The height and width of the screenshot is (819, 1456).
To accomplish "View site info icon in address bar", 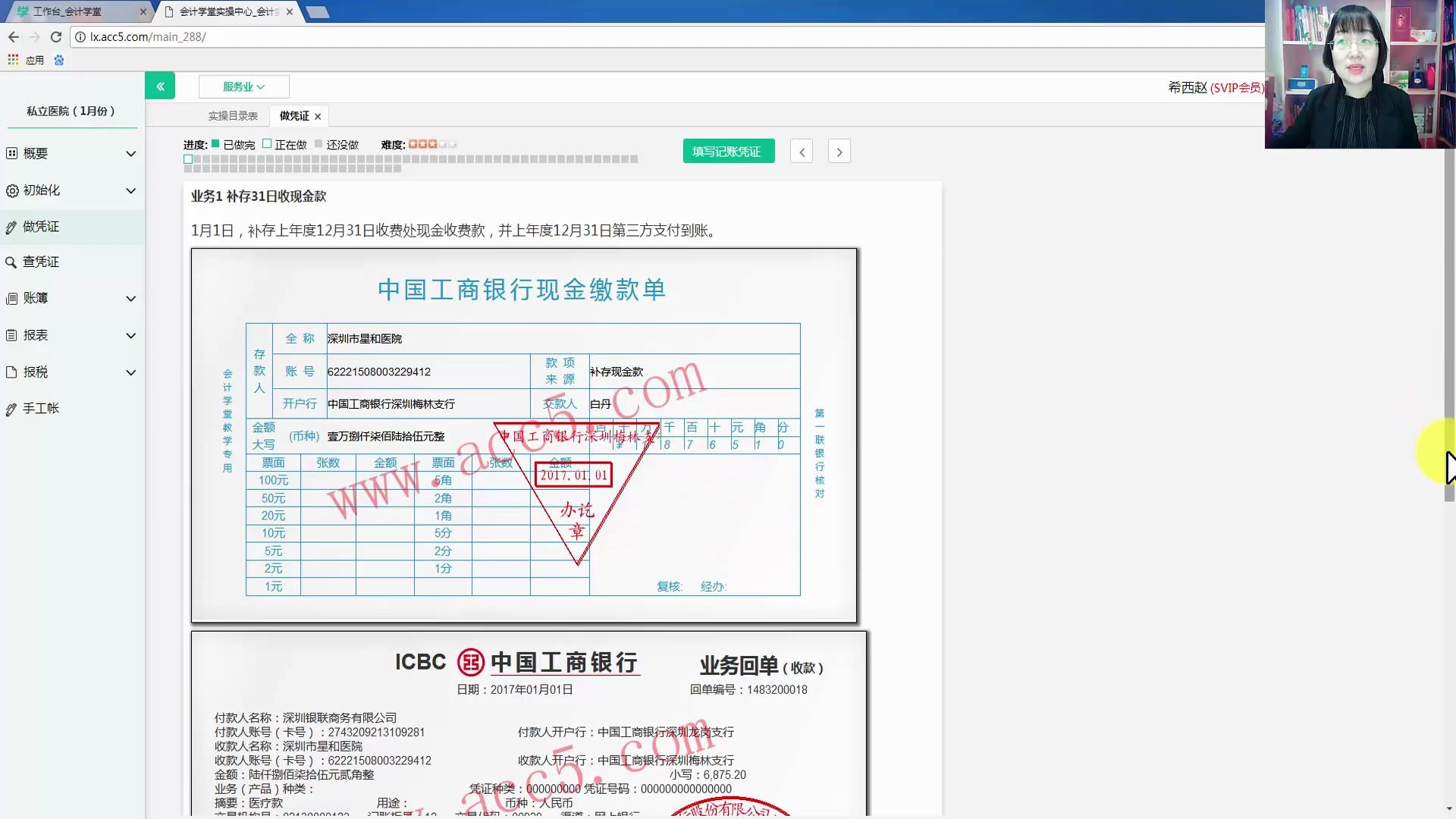I will 80,36.
